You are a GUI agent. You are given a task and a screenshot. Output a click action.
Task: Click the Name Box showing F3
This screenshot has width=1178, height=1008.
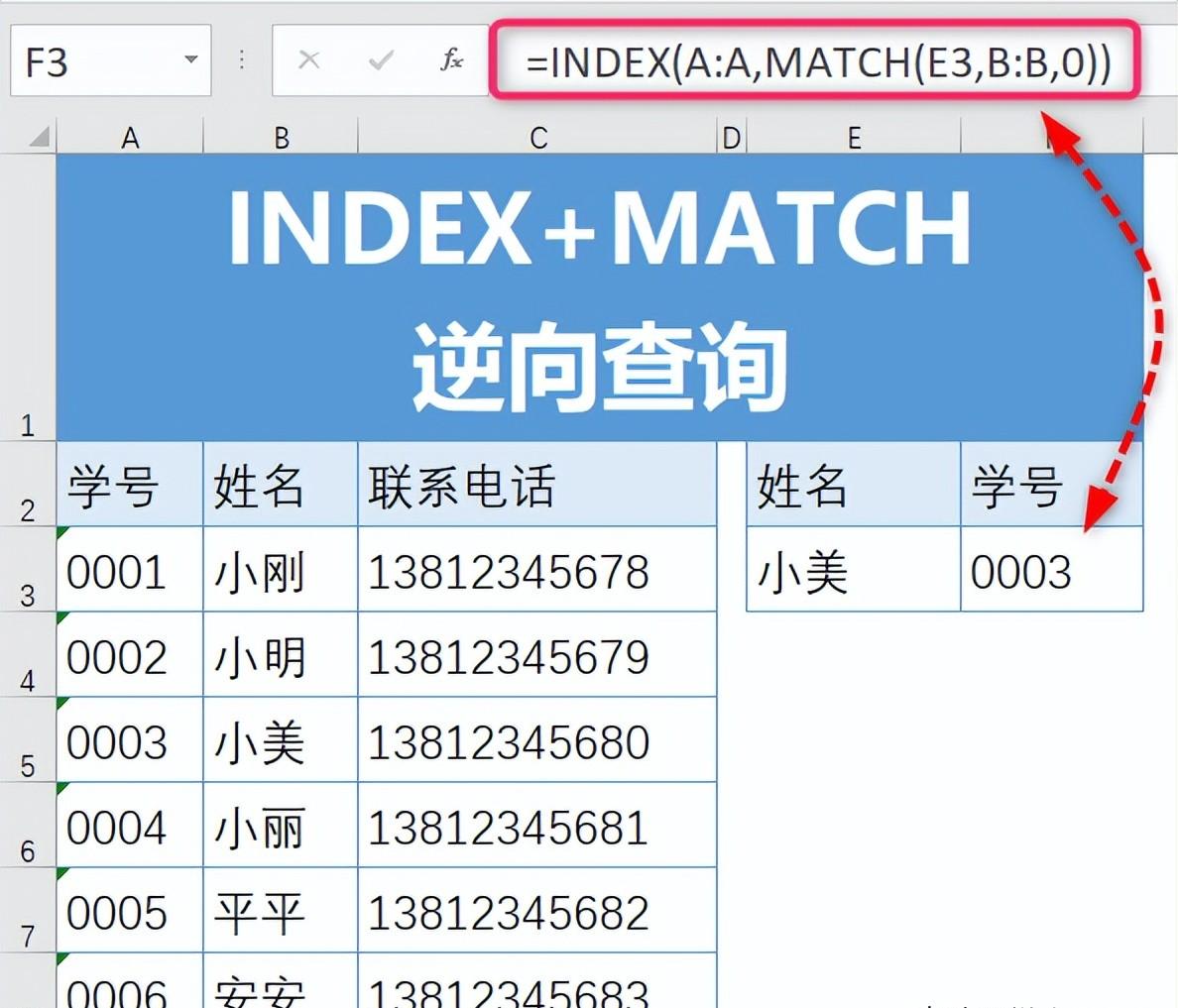[x=110, y=60]
